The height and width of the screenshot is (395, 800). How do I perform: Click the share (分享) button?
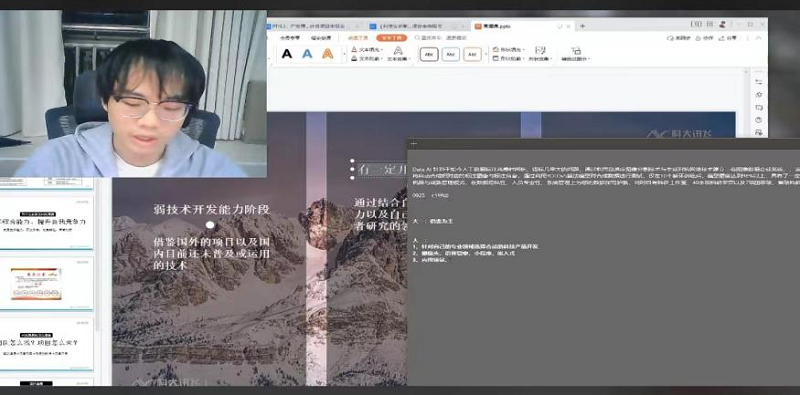[x=729, y=38]
